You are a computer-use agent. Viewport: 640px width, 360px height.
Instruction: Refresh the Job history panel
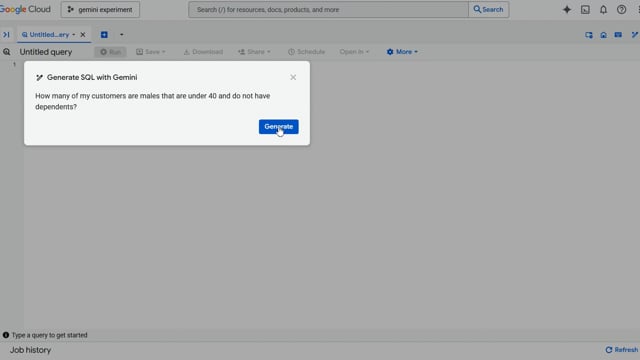621,350
